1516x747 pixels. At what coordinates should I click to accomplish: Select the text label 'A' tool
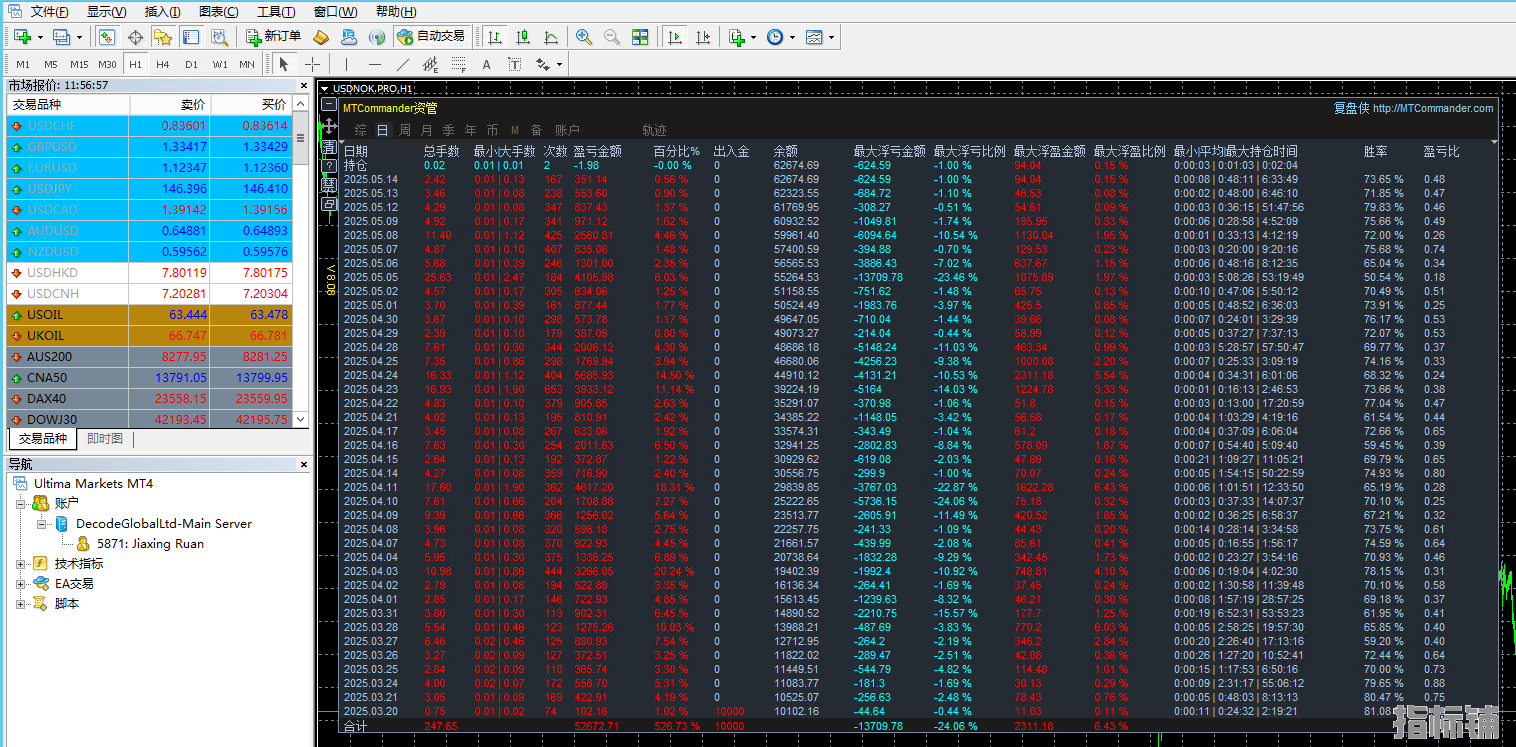(487, 64)
